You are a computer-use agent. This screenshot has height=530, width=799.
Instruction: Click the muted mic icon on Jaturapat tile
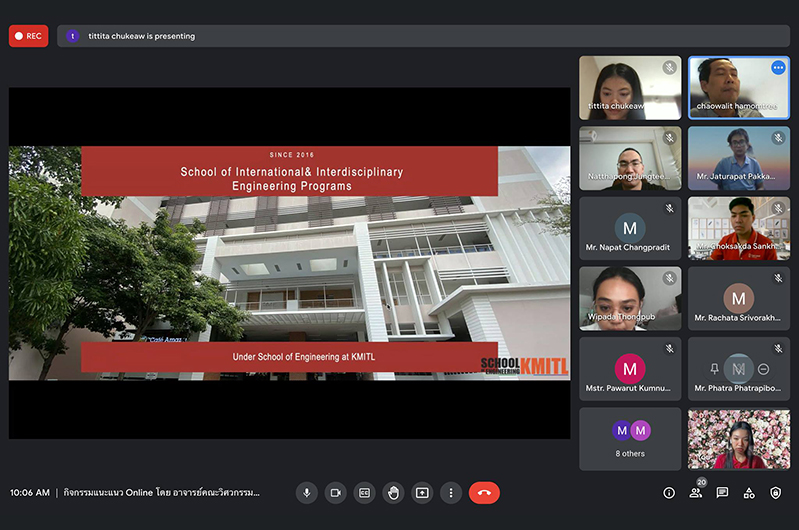point(778,138)
